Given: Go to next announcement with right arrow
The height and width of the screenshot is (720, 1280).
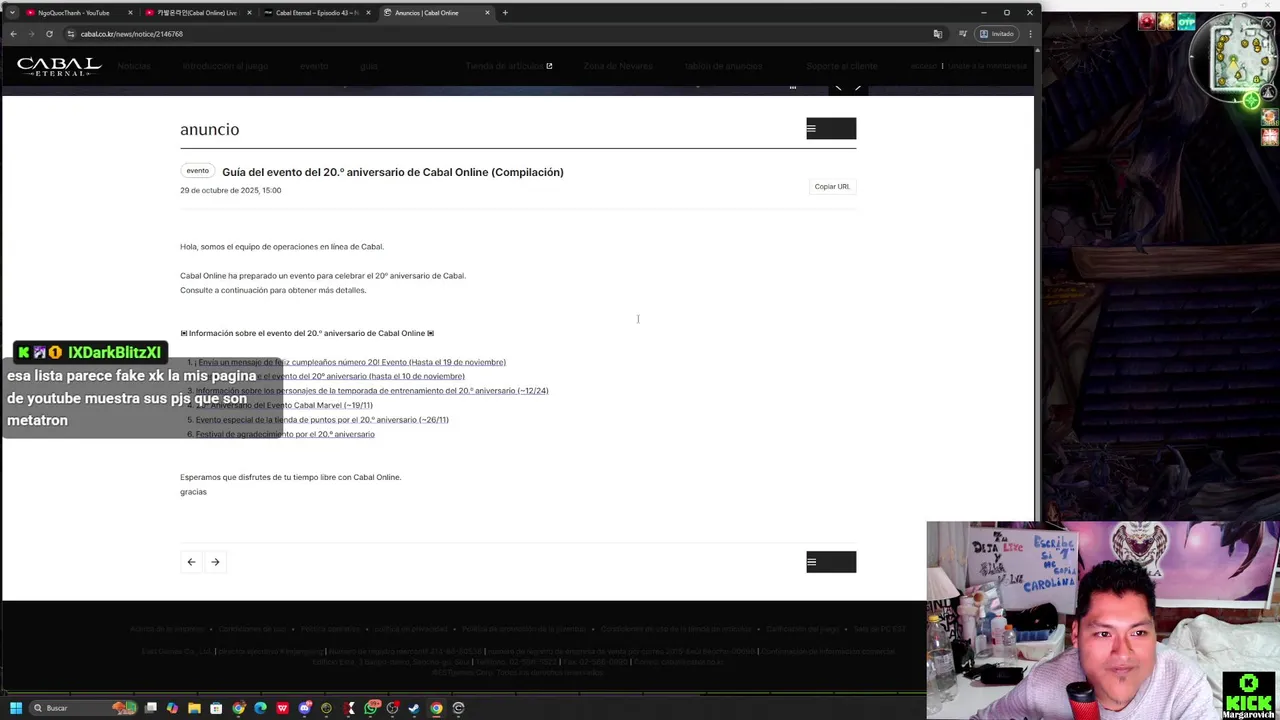Looking at the screenshot, I should pyautogui.click(x=215, y=562).
